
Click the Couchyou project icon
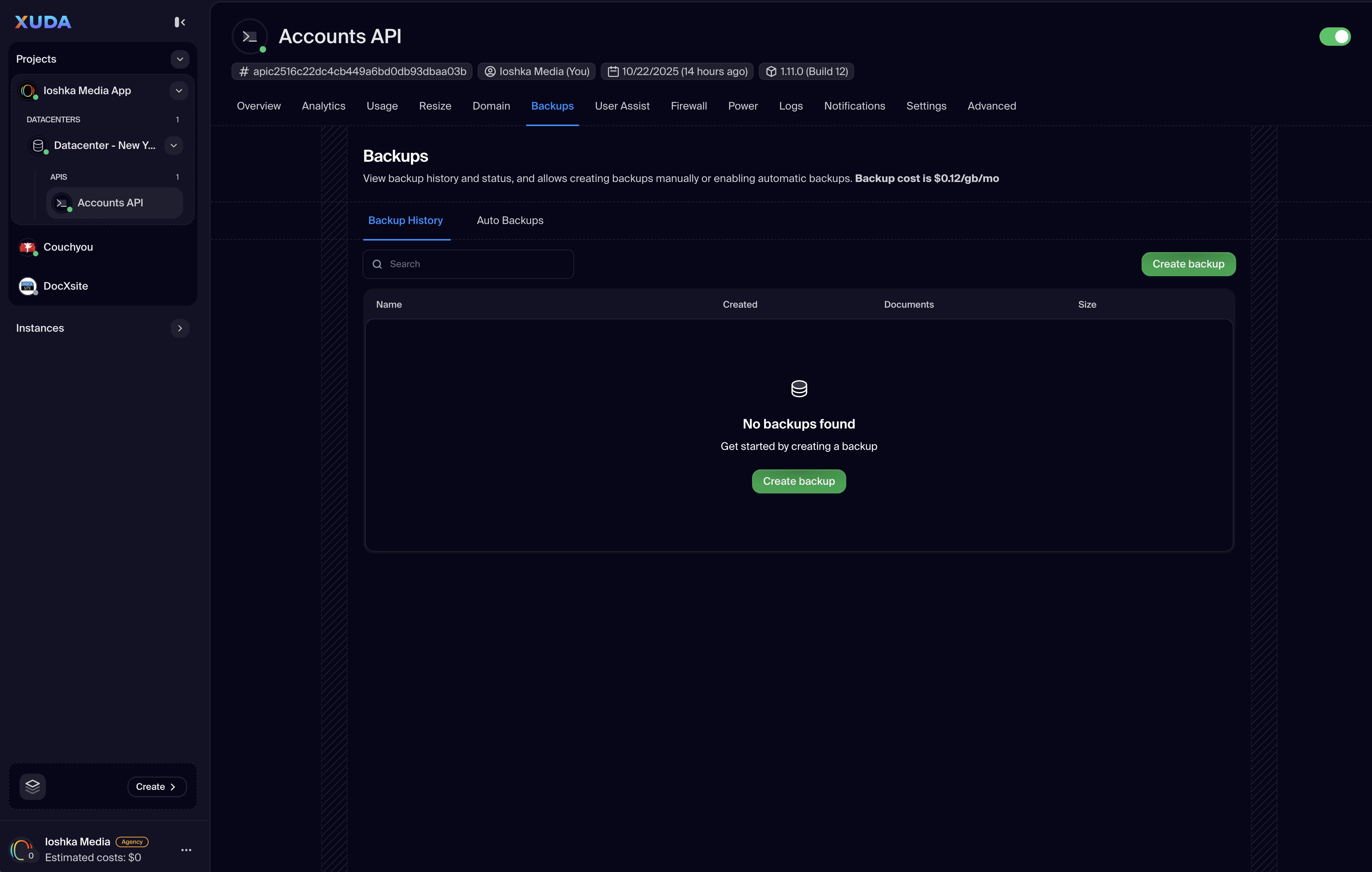pos(27,247)
